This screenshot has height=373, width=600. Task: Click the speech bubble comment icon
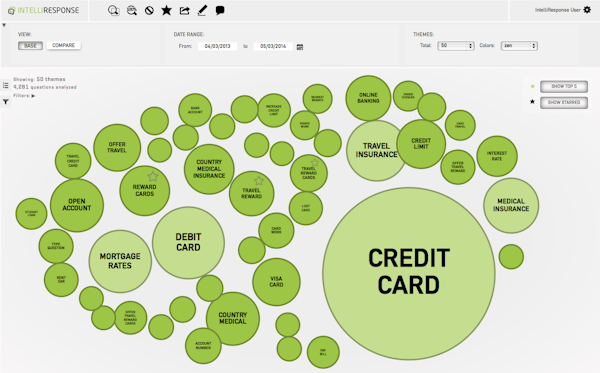point(220,10)
